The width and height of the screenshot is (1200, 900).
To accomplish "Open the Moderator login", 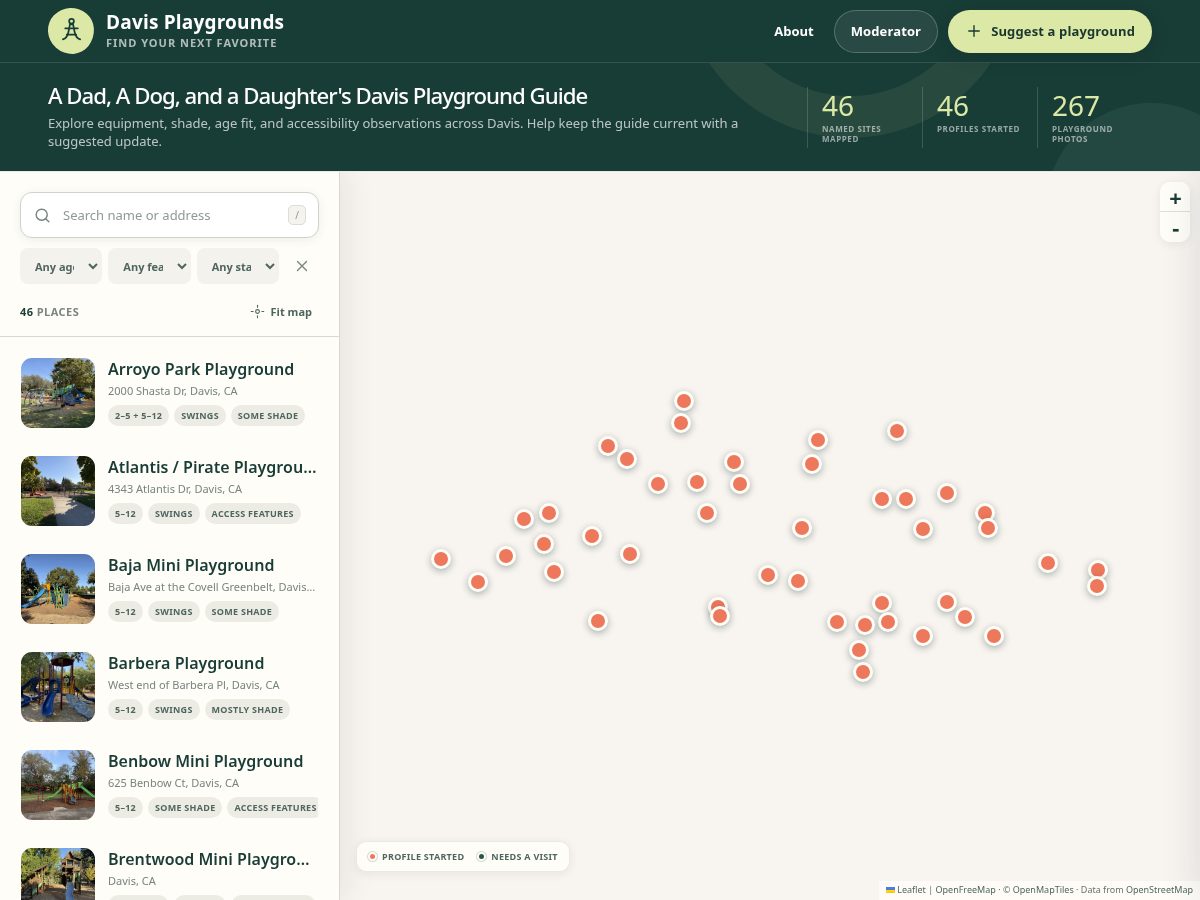I will [x=885, y=31].
